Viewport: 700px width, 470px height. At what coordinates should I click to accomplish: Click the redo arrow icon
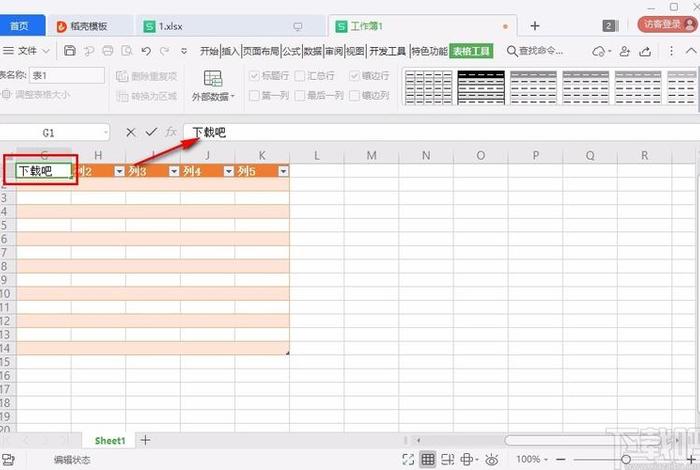[x=165, y=51]
